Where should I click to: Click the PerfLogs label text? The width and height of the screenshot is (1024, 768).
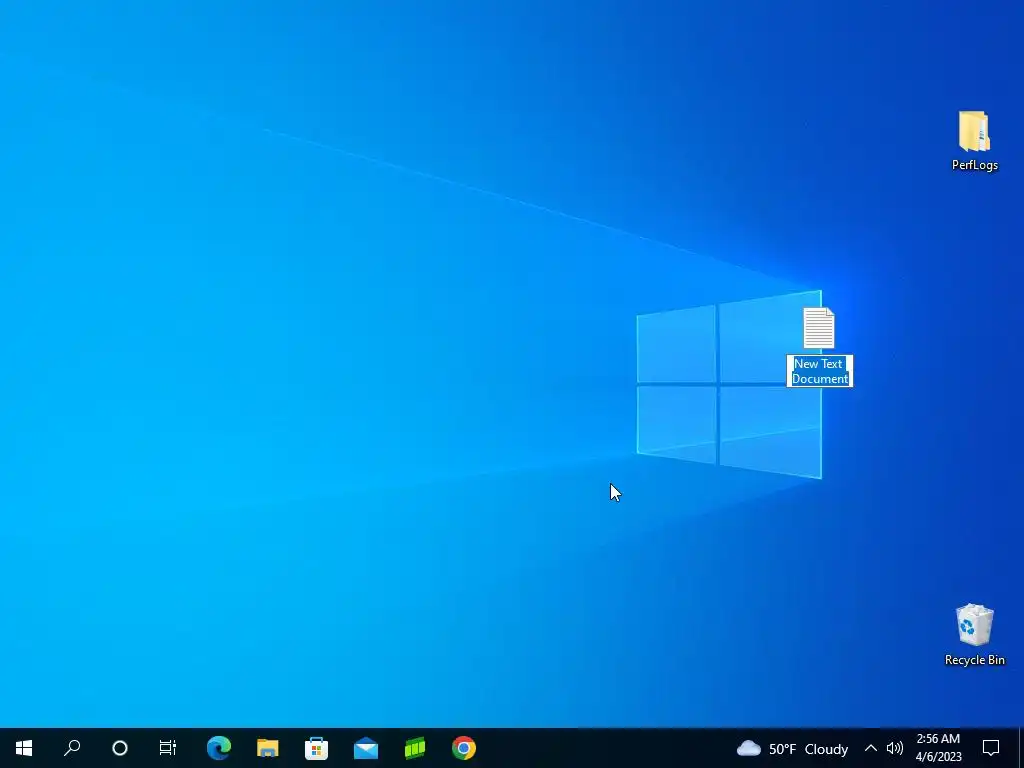(x=974, y=165)
